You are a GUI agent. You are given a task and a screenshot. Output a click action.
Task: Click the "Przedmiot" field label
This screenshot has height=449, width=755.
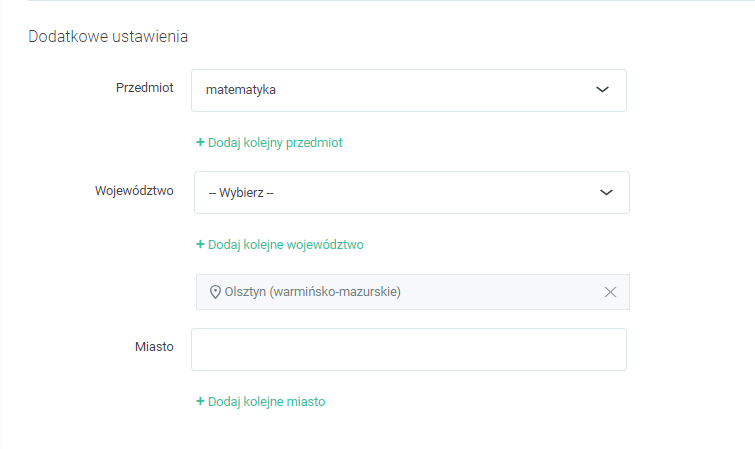145,88
